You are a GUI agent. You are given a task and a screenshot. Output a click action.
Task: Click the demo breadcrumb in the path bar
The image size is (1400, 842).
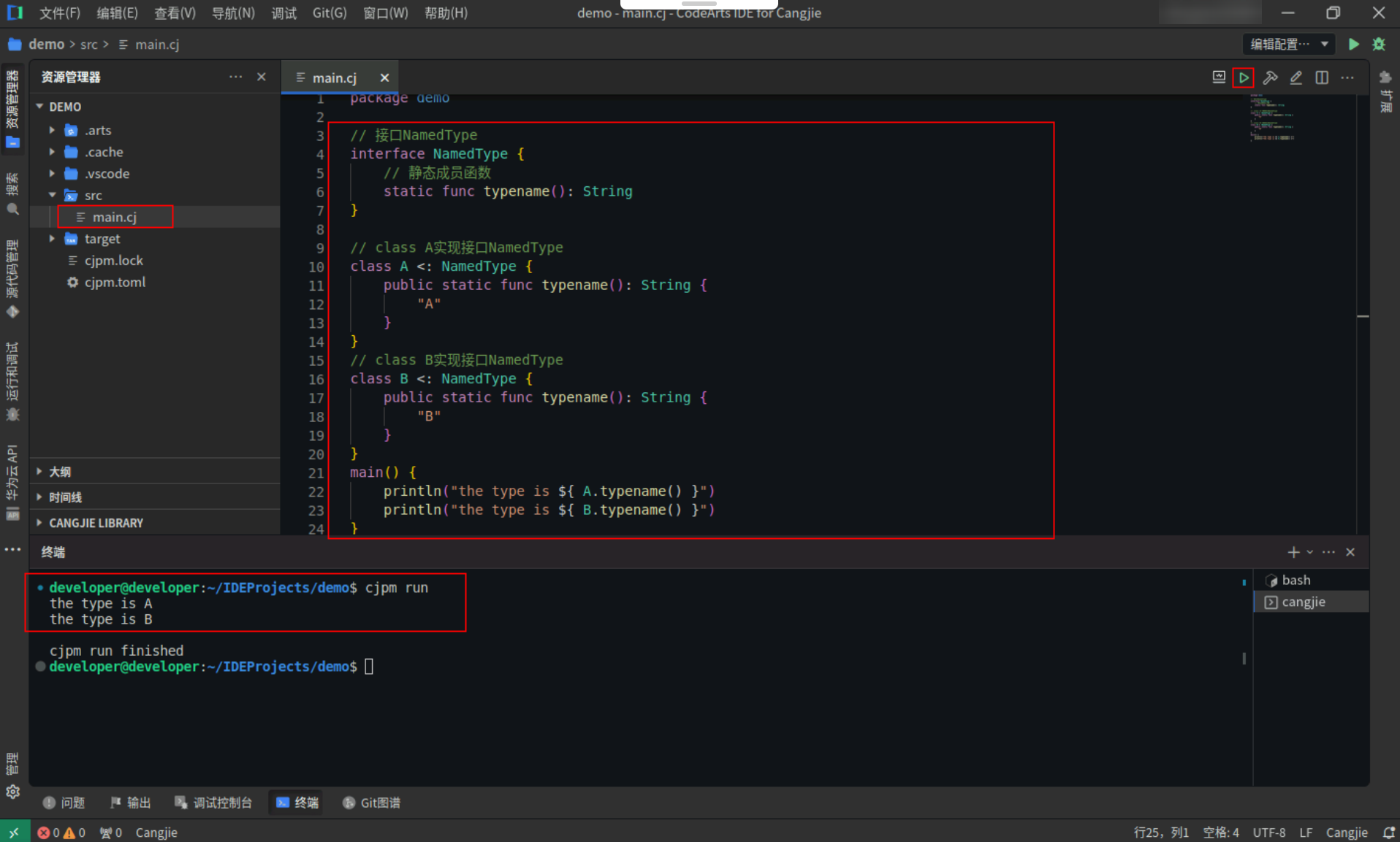click(46, 45)
